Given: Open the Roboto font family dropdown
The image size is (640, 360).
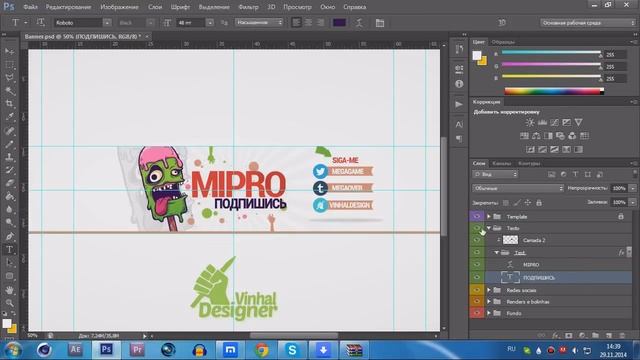Looking at the screenshot, I should (x=107, y=23).
